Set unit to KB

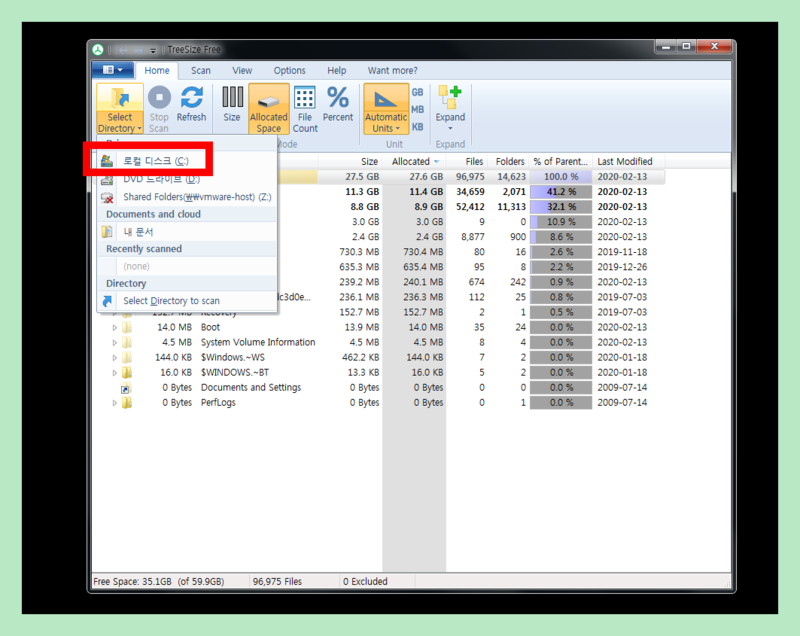[417, 127]
